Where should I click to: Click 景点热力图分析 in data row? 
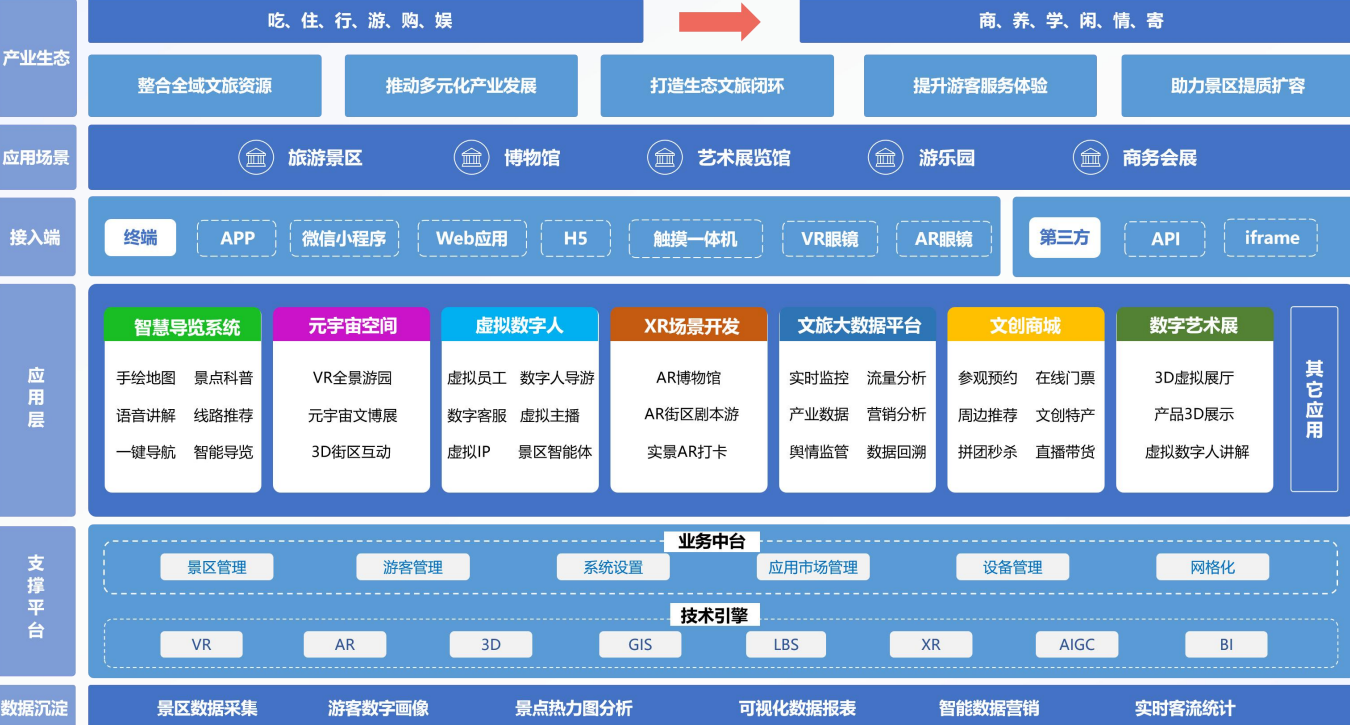click(573, 708)
